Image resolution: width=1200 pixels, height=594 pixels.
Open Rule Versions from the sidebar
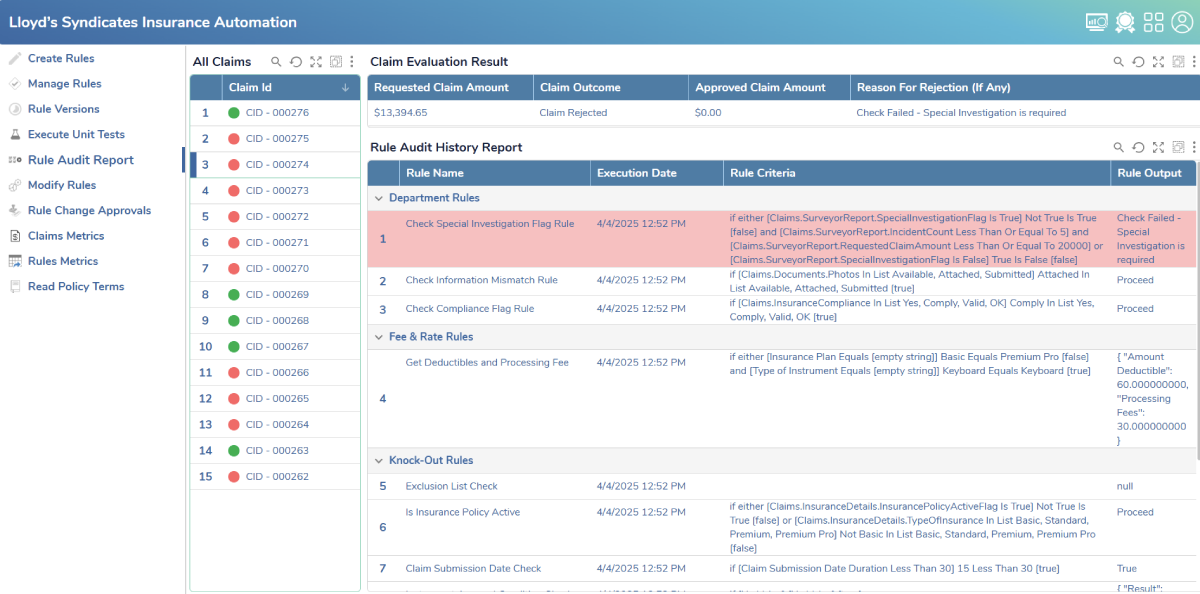pos(64,109)
